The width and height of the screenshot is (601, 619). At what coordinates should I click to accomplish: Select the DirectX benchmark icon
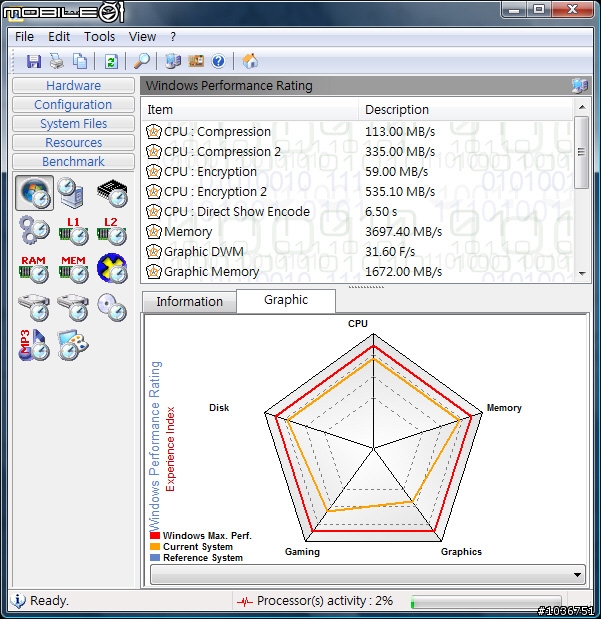112,268
